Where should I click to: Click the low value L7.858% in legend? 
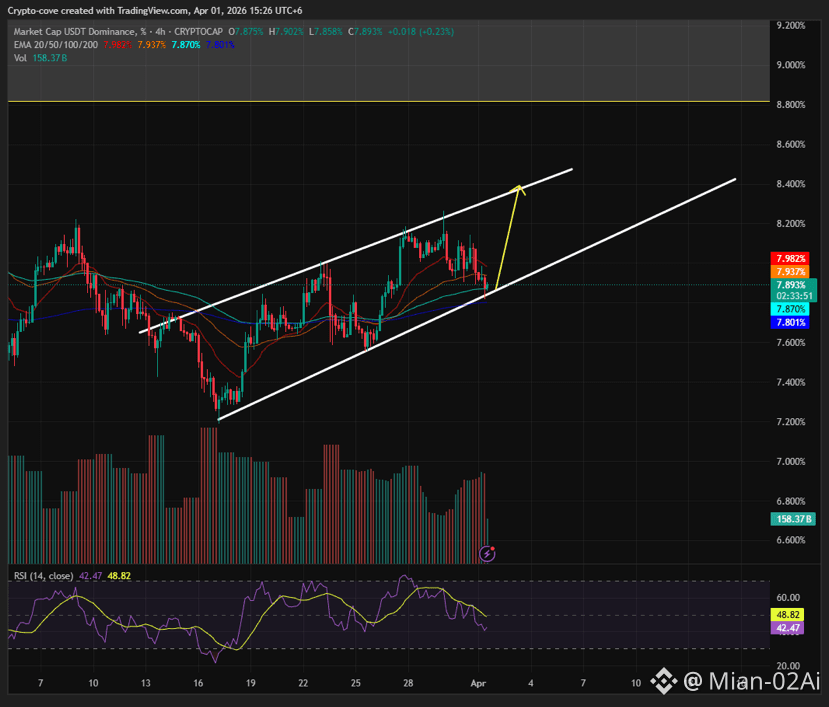pos(326,32)
